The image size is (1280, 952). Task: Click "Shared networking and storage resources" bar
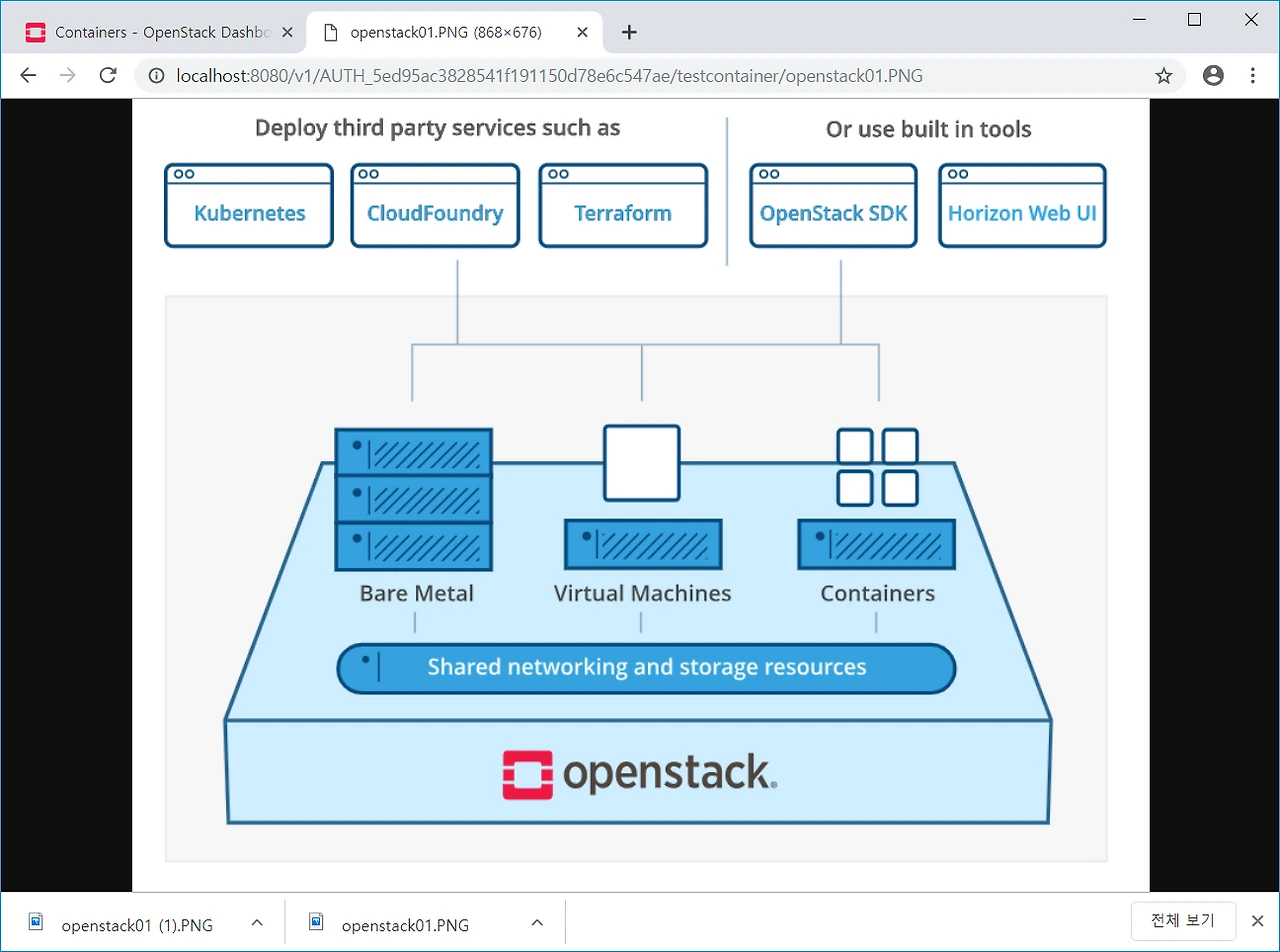click(646, 668)
